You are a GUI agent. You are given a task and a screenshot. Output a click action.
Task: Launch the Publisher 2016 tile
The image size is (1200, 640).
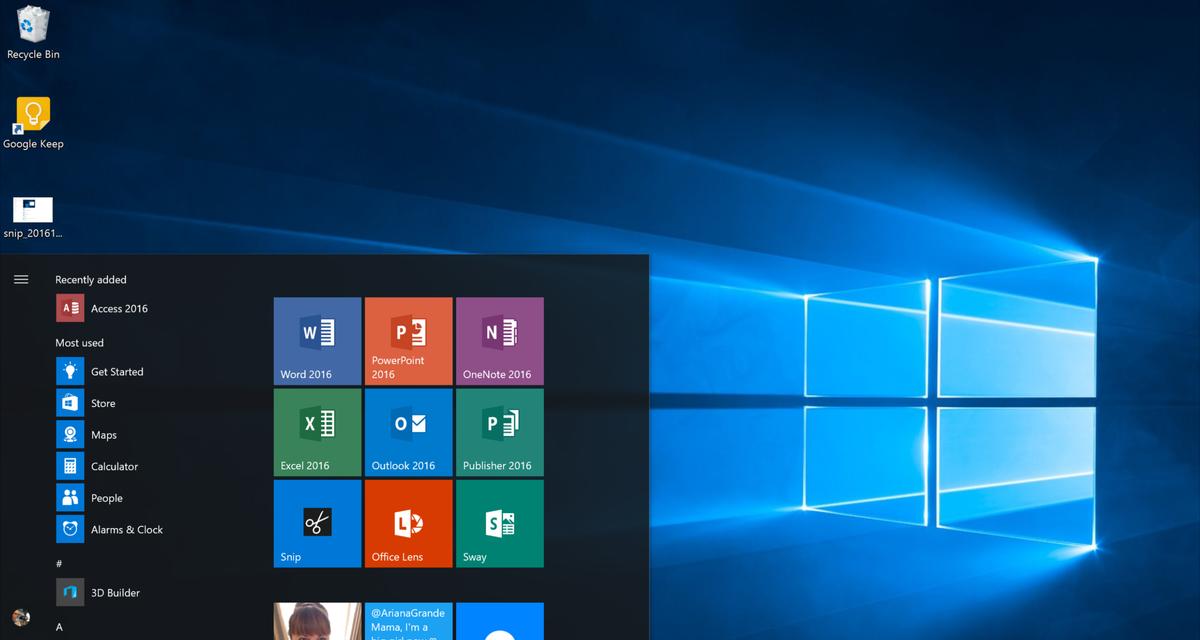(x=500, y=432)
